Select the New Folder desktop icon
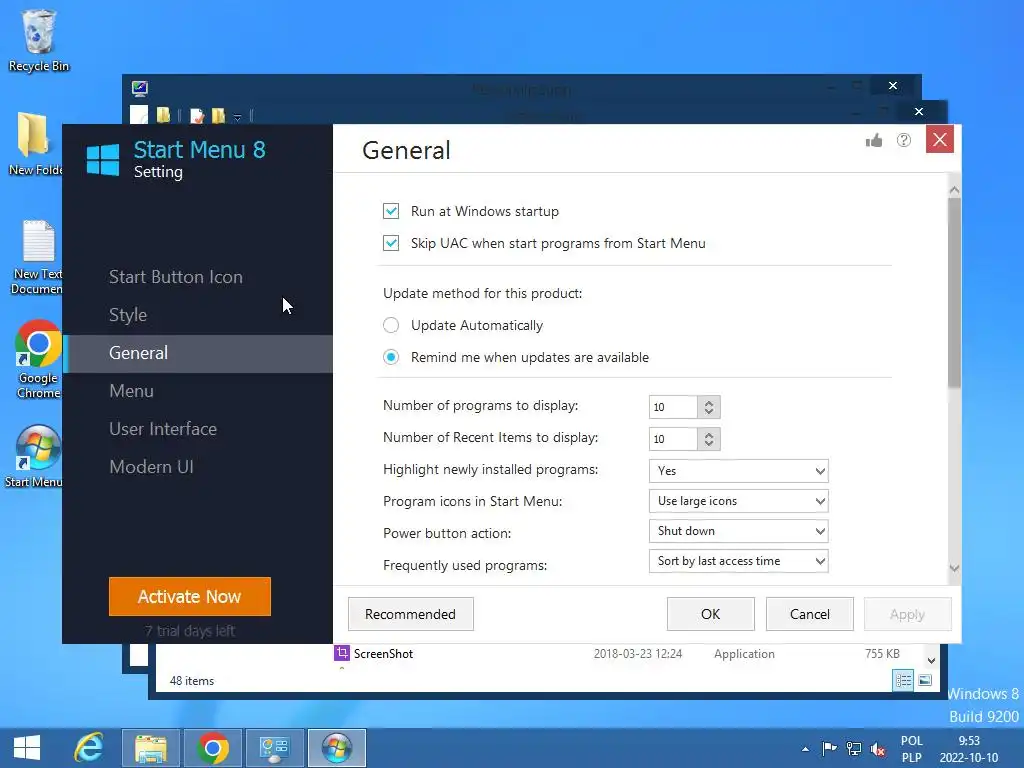Image resolution: width=1024 pixels, height=768 pixels. click(x=36, y=144)
